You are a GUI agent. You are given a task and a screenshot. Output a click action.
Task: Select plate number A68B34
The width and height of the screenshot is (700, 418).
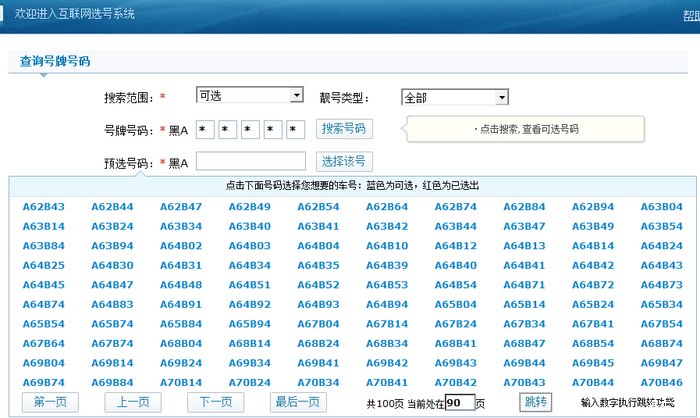coord(387,344)
